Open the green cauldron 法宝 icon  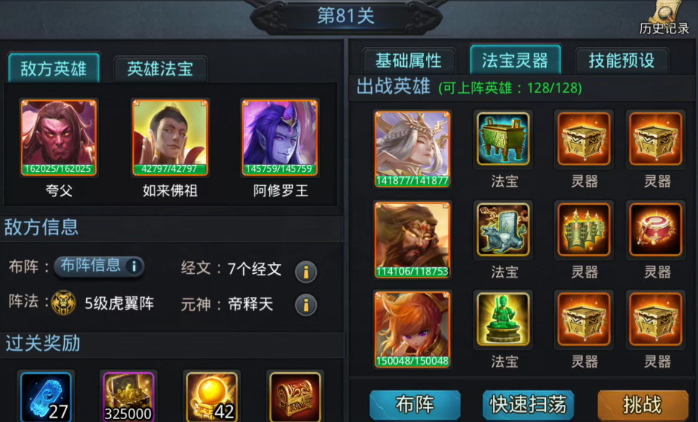(503, 139)
